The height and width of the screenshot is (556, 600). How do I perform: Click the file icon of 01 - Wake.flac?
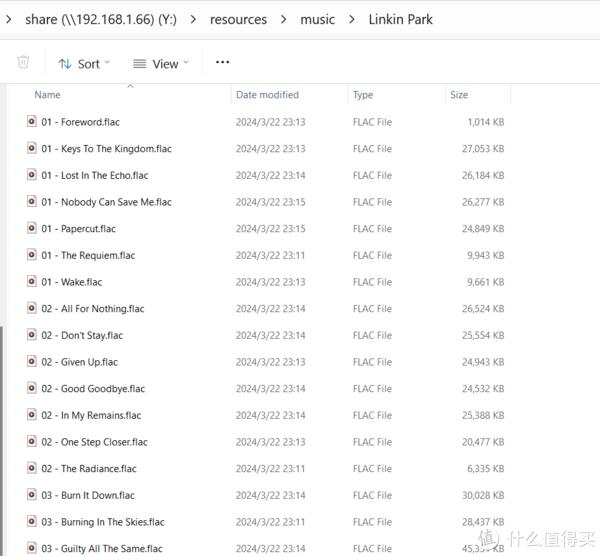pos(32,282)
